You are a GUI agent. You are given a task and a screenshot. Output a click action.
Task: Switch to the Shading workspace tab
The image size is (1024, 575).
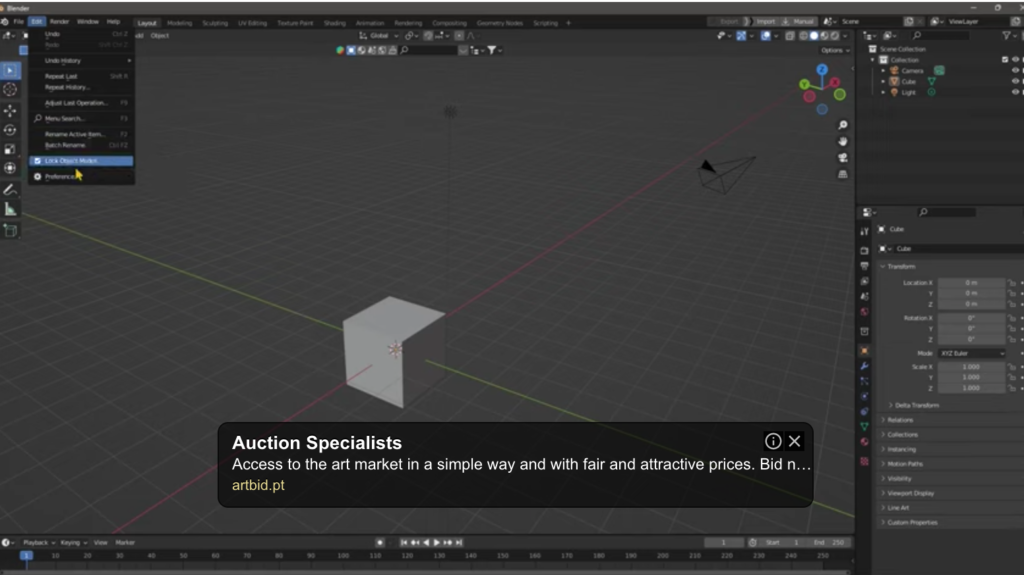[334, 23]
